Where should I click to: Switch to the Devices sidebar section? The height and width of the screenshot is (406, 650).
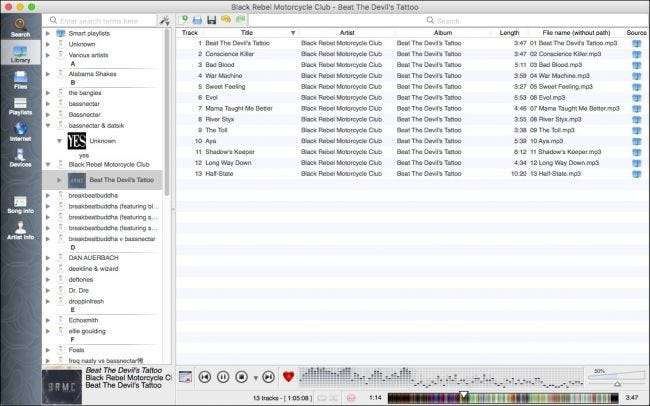coord(20,158)
